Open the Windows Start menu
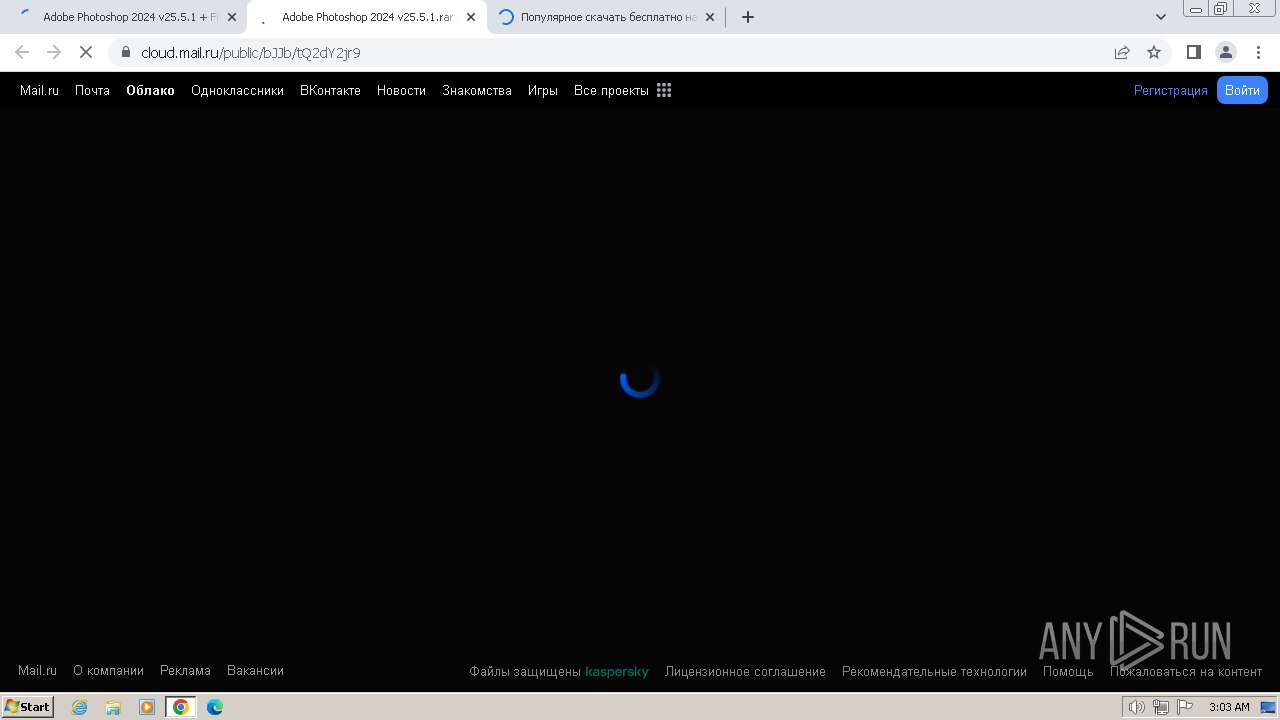This screenshot has height=720, width=1280. coord(28,707)
